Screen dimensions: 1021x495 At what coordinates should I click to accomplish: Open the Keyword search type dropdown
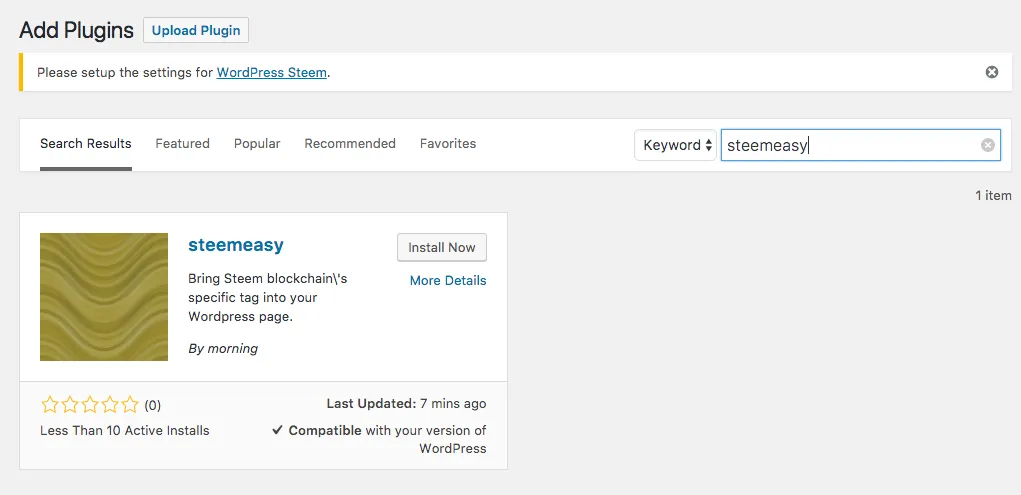tap(676, 145)
